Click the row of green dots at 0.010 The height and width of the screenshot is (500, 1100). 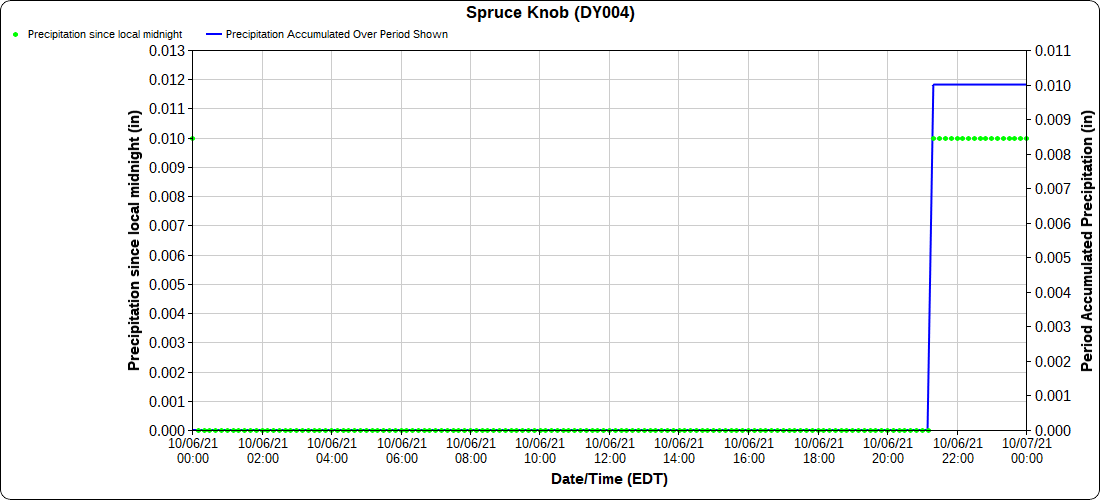[x=980, y=138]
